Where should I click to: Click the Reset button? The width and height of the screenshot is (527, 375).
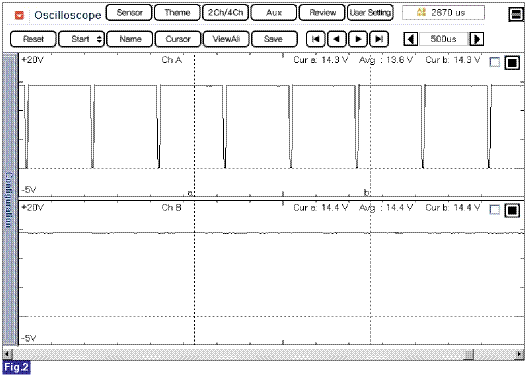33,39
